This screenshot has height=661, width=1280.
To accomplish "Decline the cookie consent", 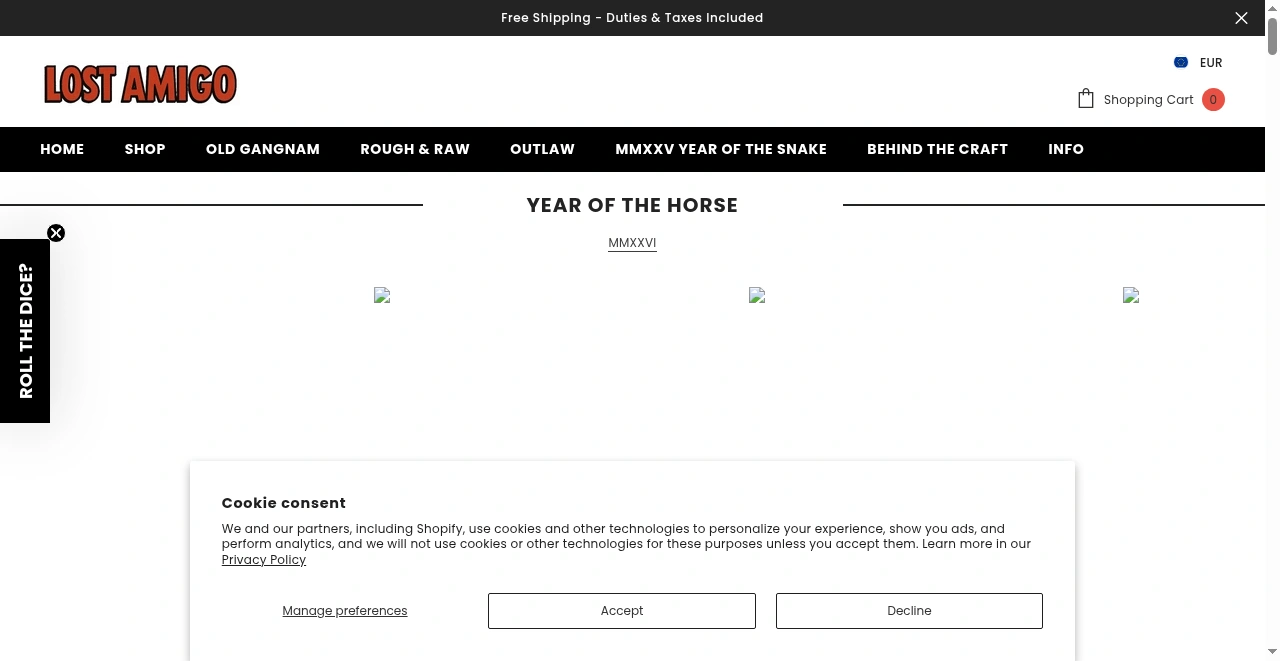I will (909, 611).
